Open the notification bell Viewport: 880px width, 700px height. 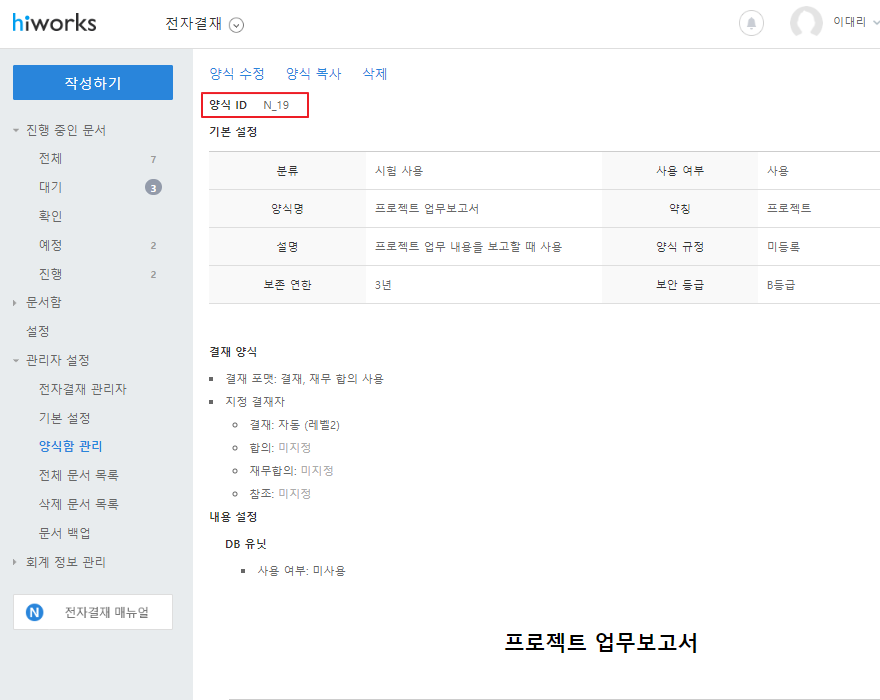750,23
